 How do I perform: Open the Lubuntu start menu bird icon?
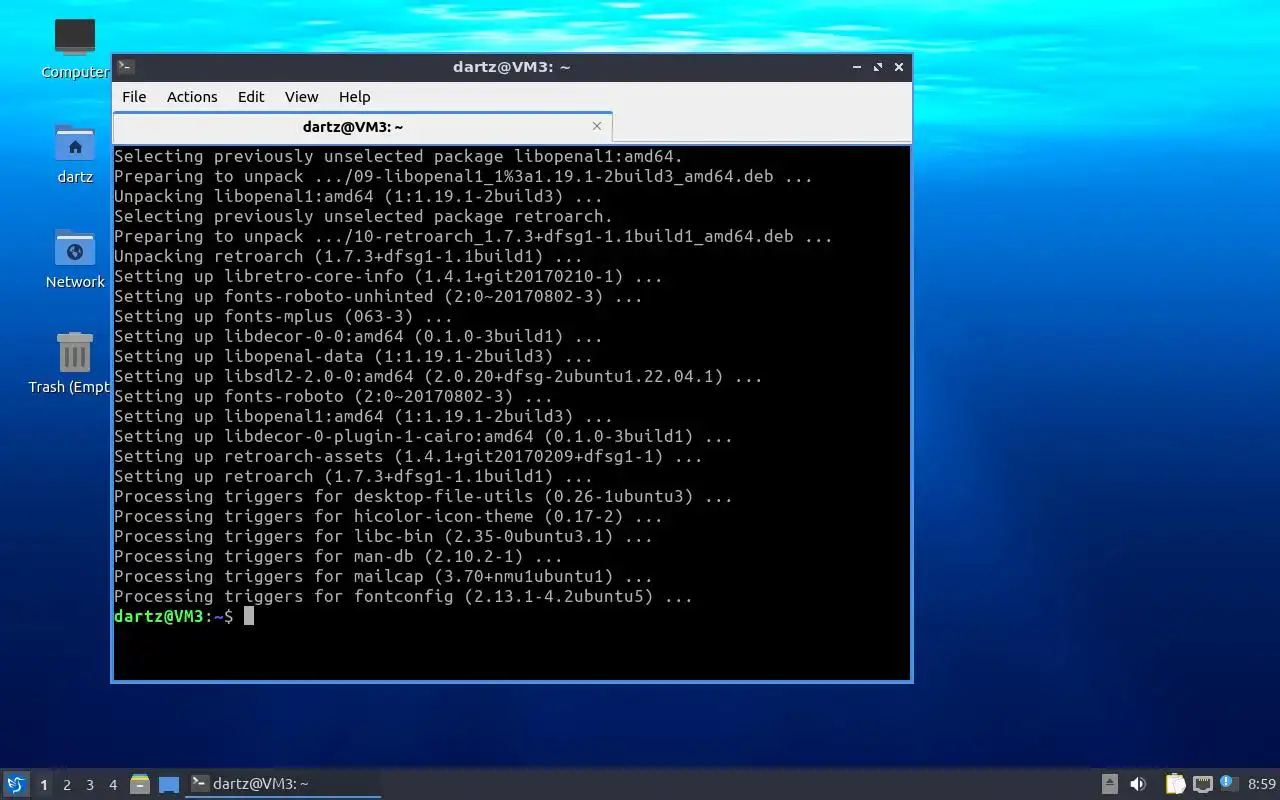click(16, 785)
